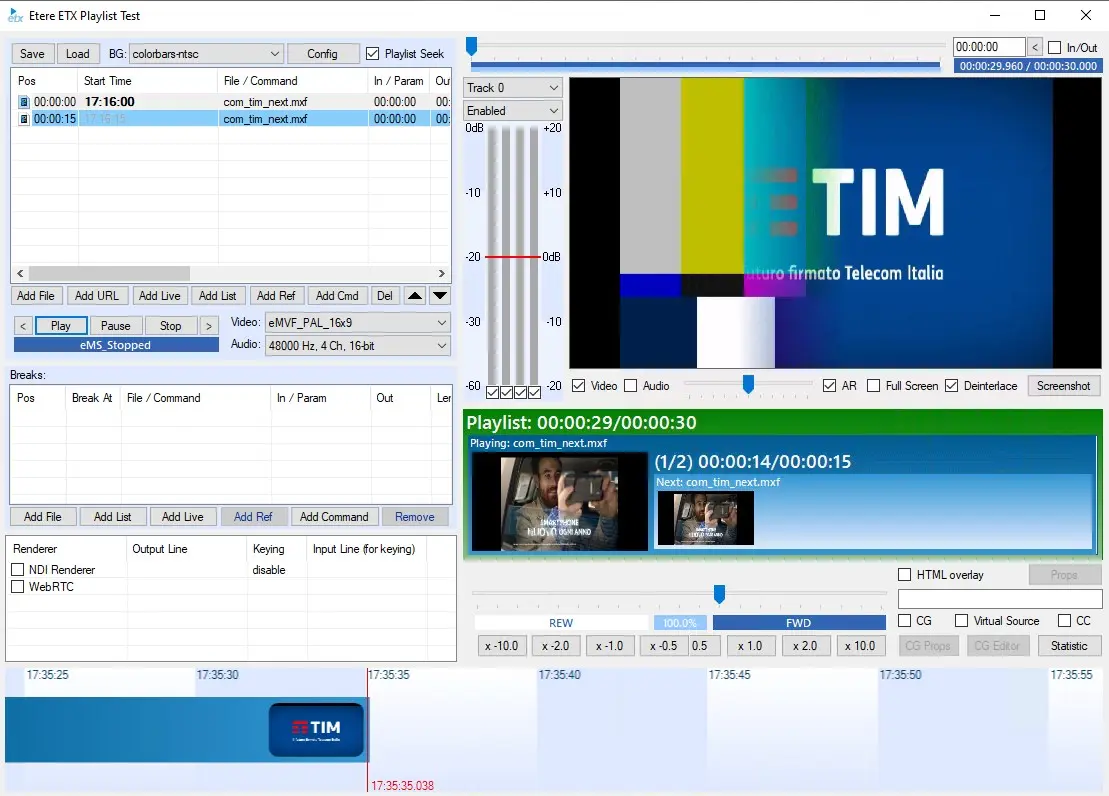Click the Start Time column header
The height and width of the screenshot is (796, 1109).
click(108, 81)
